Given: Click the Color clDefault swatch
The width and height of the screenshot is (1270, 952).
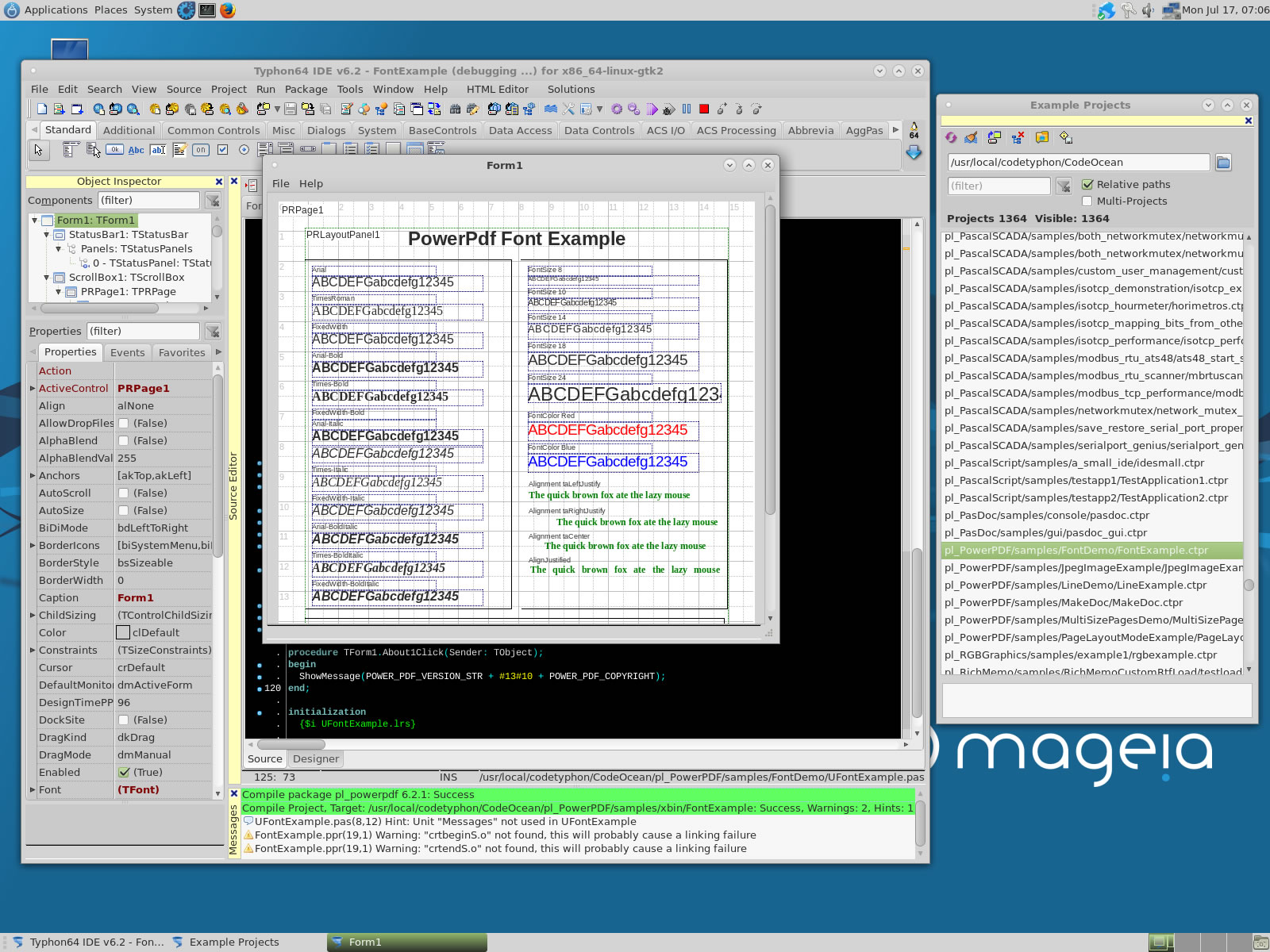Looking at the screenshot, I should (x=123, y=632).
